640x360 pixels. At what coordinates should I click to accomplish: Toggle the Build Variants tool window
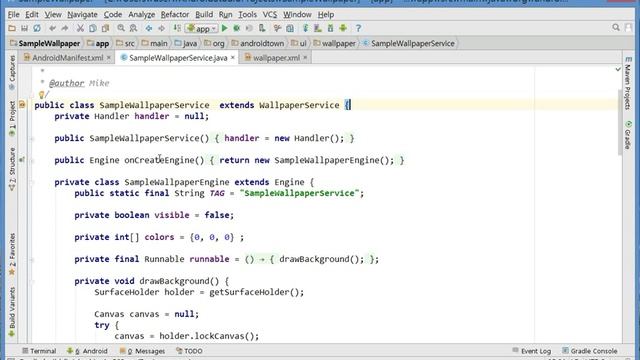click(12, 312)
